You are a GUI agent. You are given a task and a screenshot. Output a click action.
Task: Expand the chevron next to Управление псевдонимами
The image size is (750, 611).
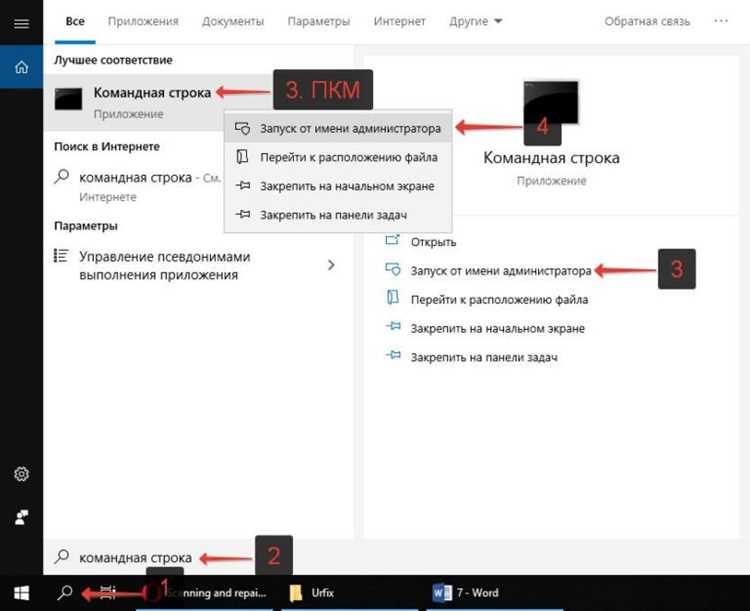[x=331, y=265]
